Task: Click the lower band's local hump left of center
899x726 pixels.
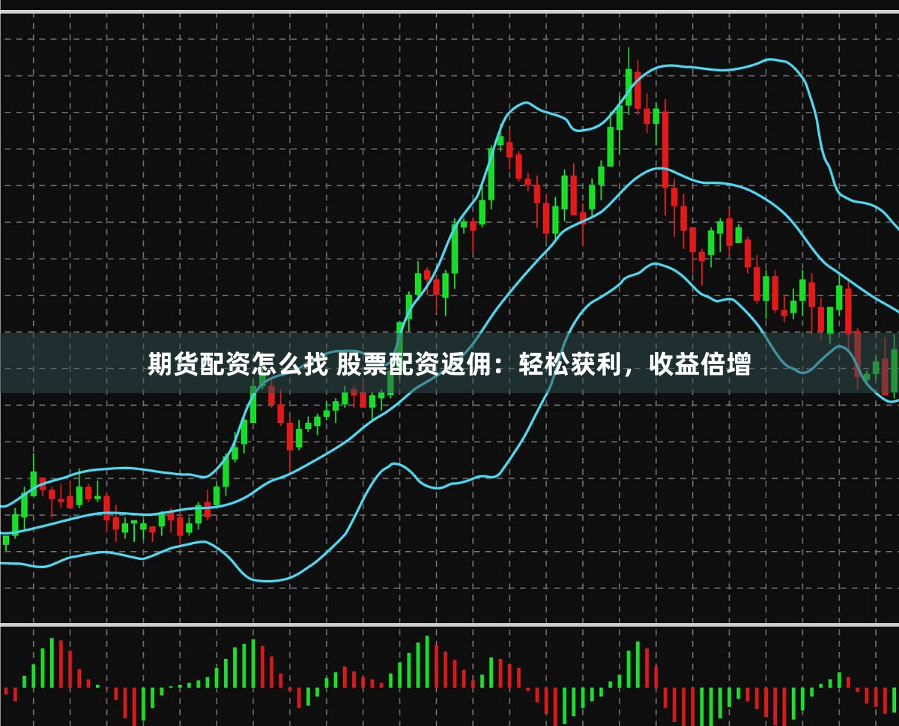Action: pyautogui.click(x=395, y=464)
